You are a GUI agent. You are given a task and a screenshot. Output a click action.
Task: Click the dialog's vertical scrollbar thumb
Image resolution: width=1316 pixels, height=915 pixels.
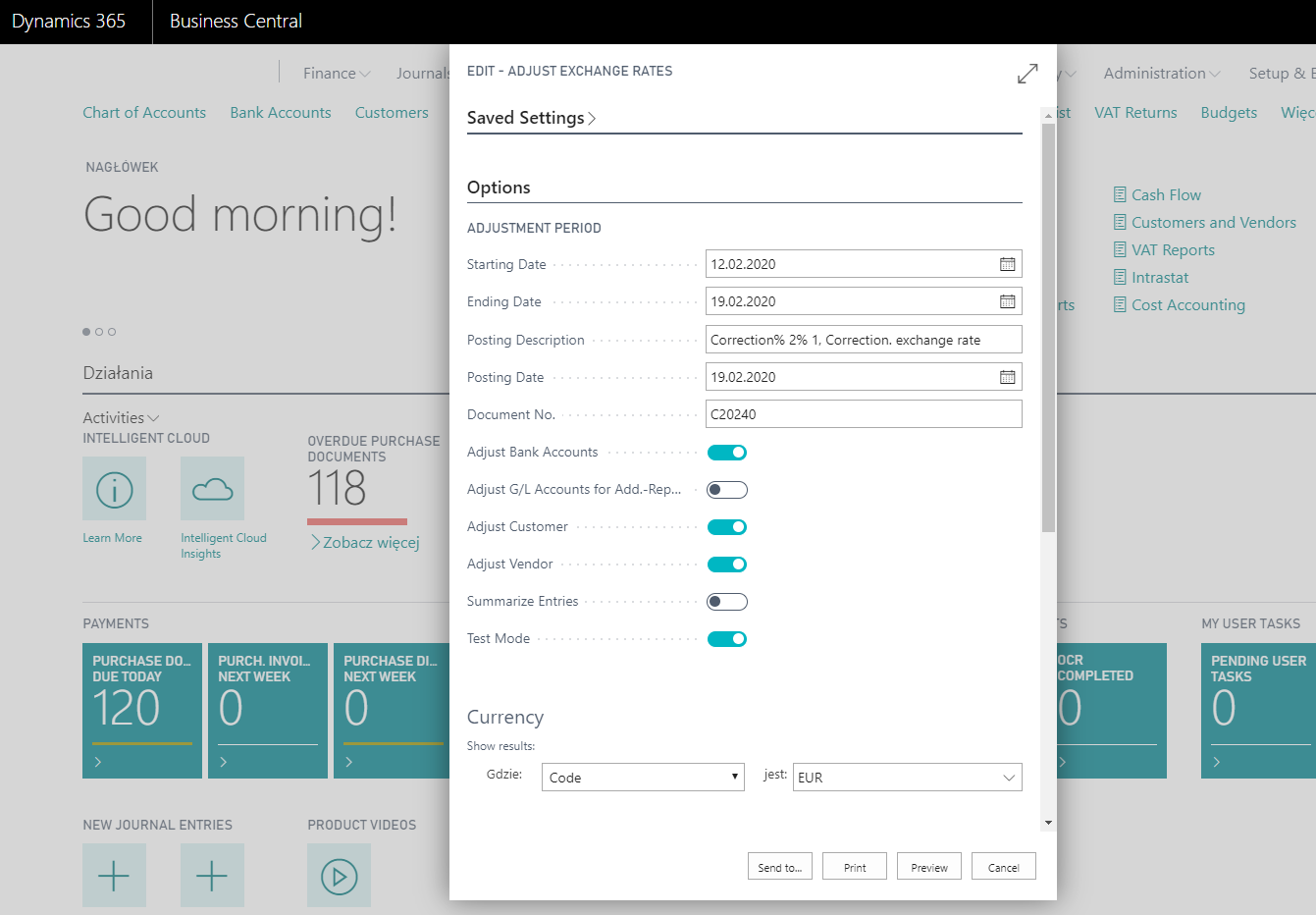[x=1048, y=328]
